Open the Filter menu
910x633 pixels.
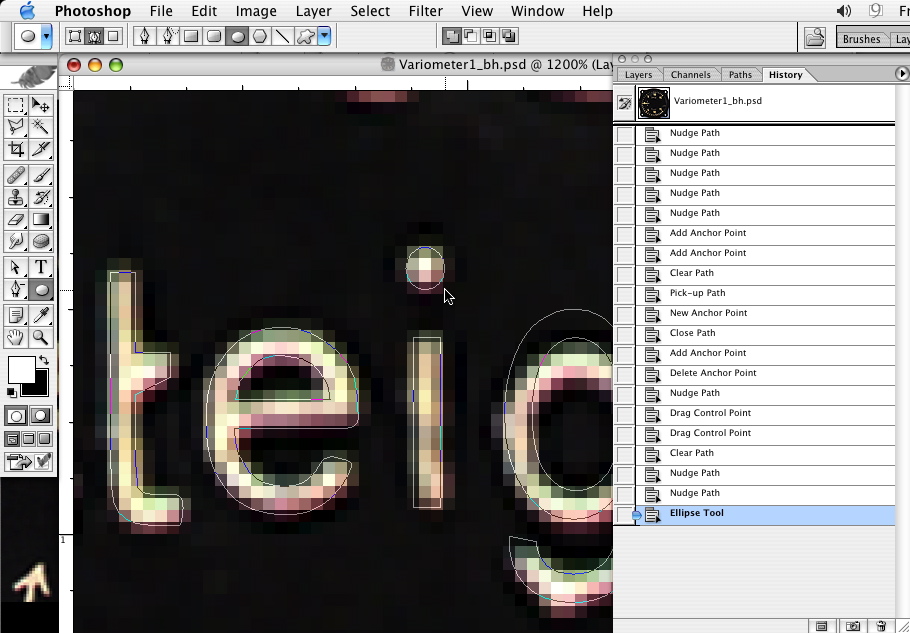425,11
